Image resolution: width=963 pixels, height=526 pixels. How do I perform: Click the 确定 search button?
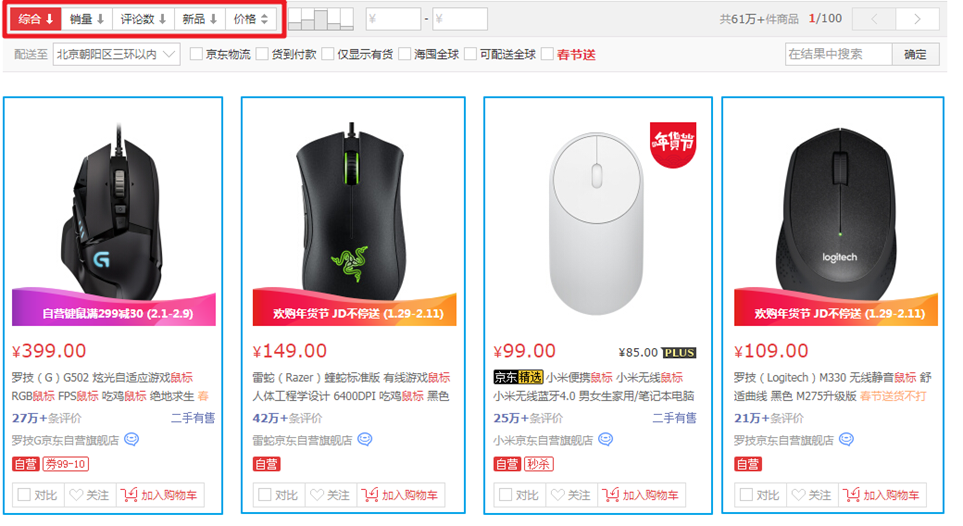coord(915,55)
